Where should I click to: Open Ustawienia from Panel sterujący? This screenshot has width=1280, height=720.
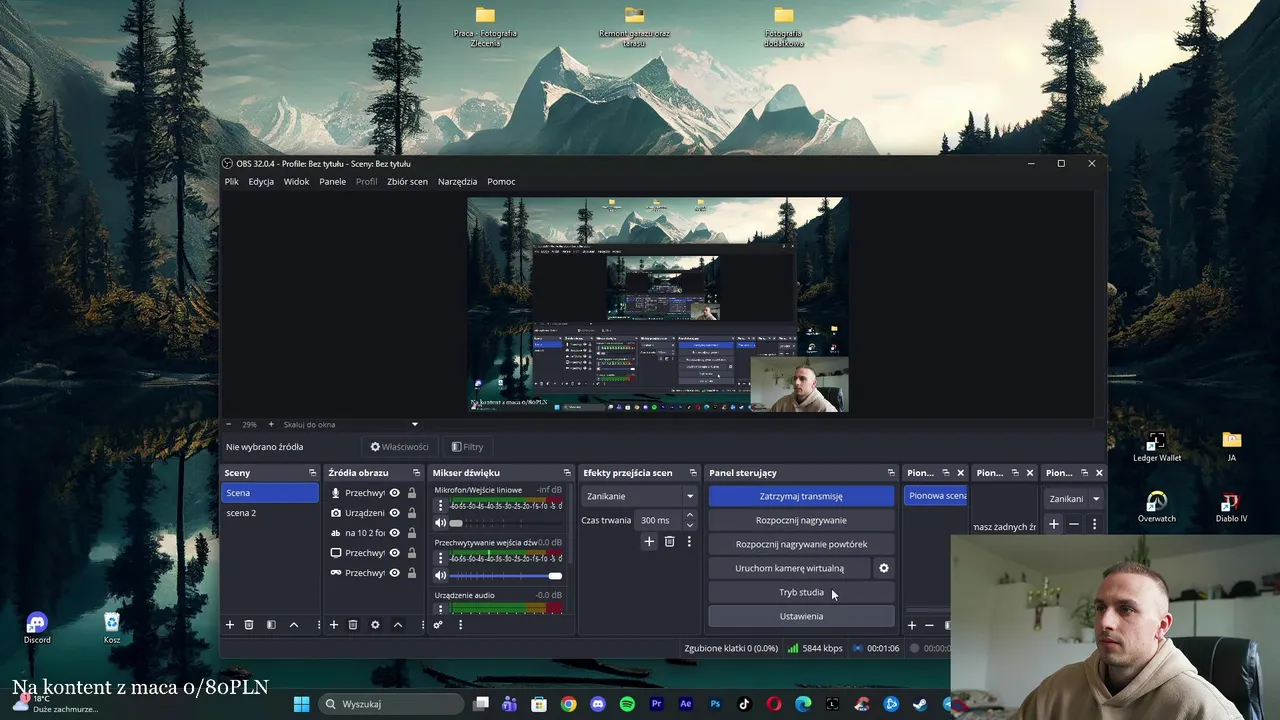click(801, 616)
